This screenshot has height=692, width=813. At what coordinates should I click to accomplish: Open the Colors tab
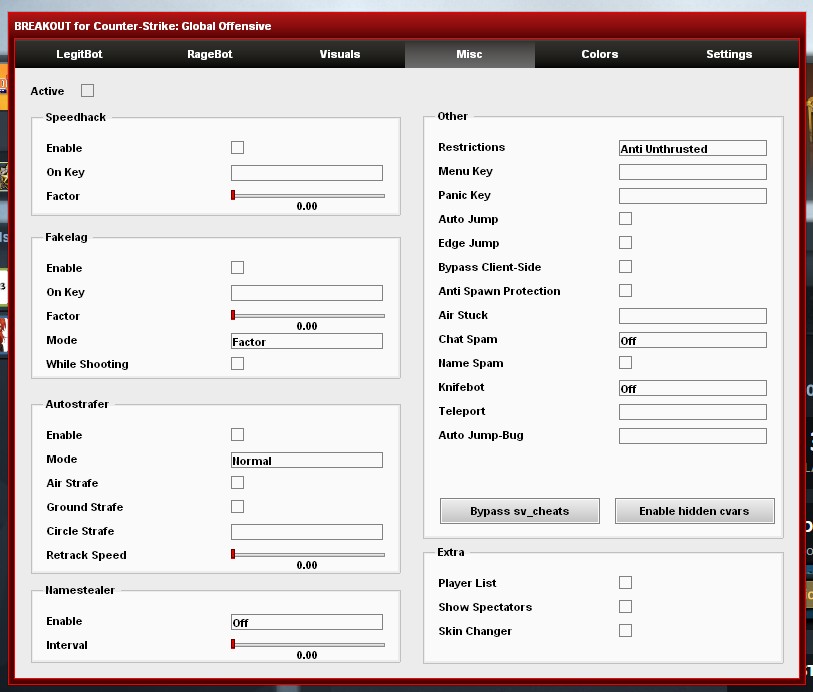coord(599,54)
